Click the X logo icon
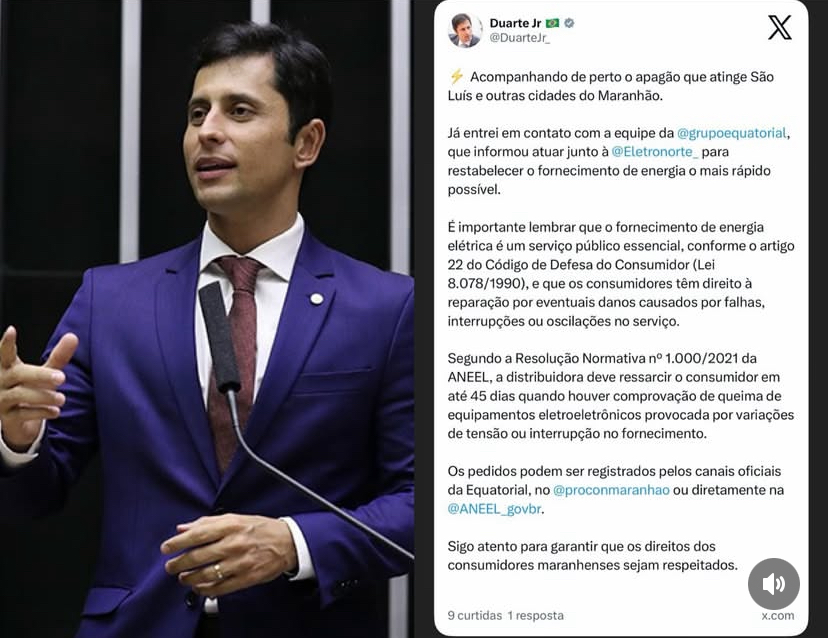 [x=779, y=27]
